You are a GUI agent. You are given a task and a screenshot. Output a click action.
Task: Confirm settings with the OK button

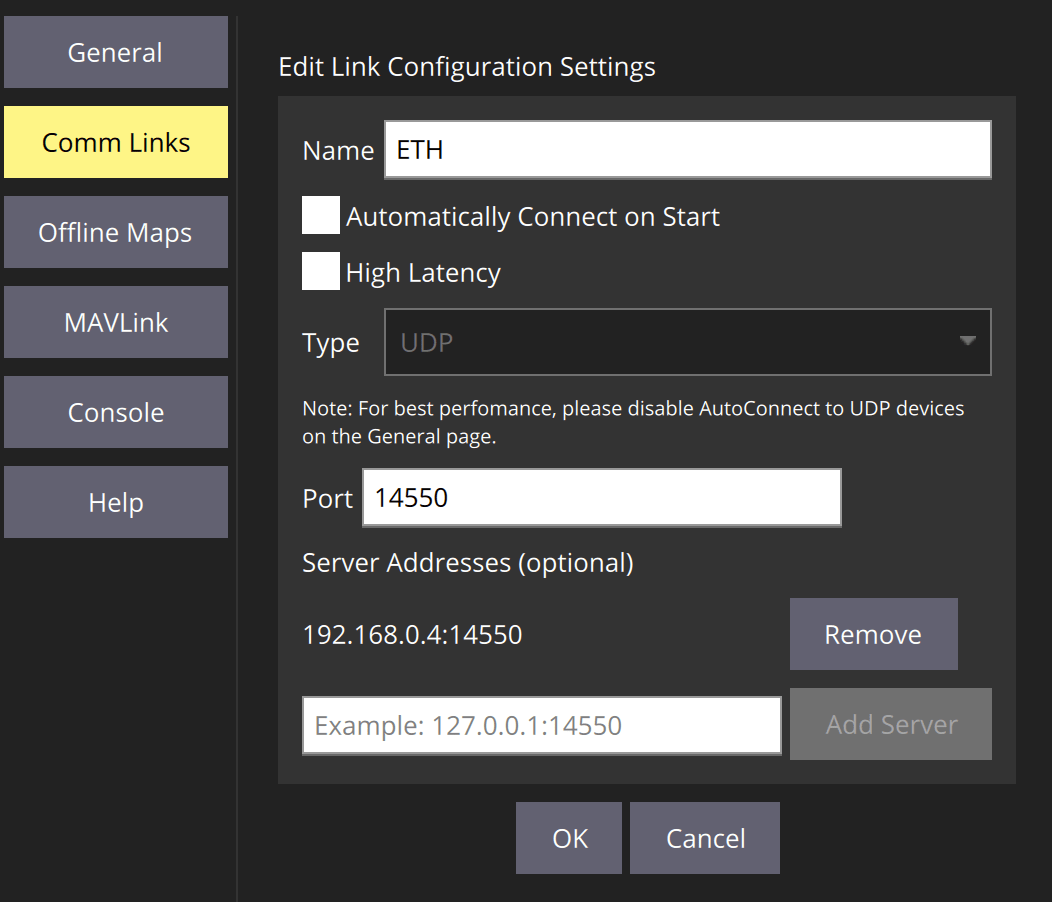point(568,837)
